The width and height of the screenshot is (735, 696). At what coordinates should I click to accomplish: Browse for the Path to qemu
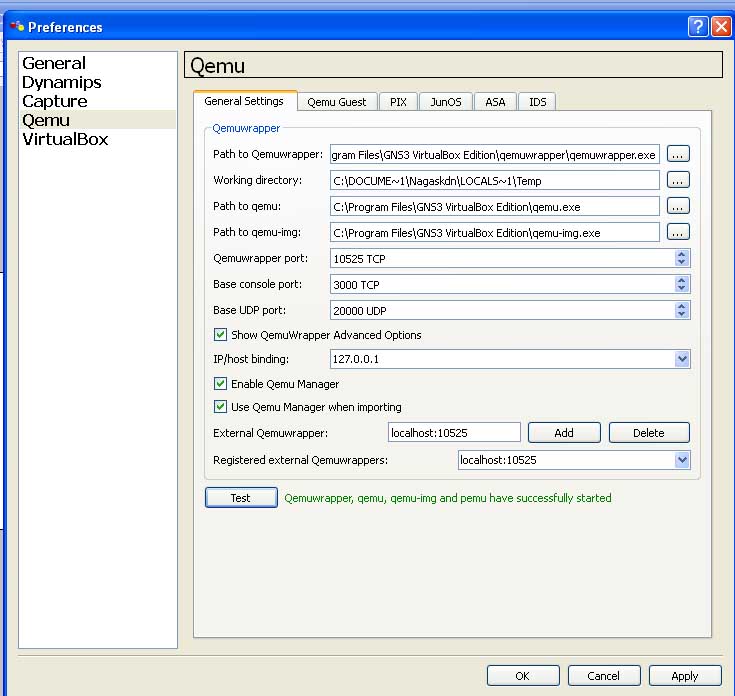[x=678, y=206]
